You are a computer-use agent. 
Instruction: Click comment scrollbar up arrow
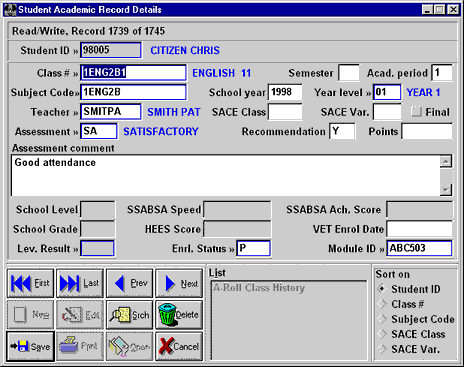click(x=446, y=162)
